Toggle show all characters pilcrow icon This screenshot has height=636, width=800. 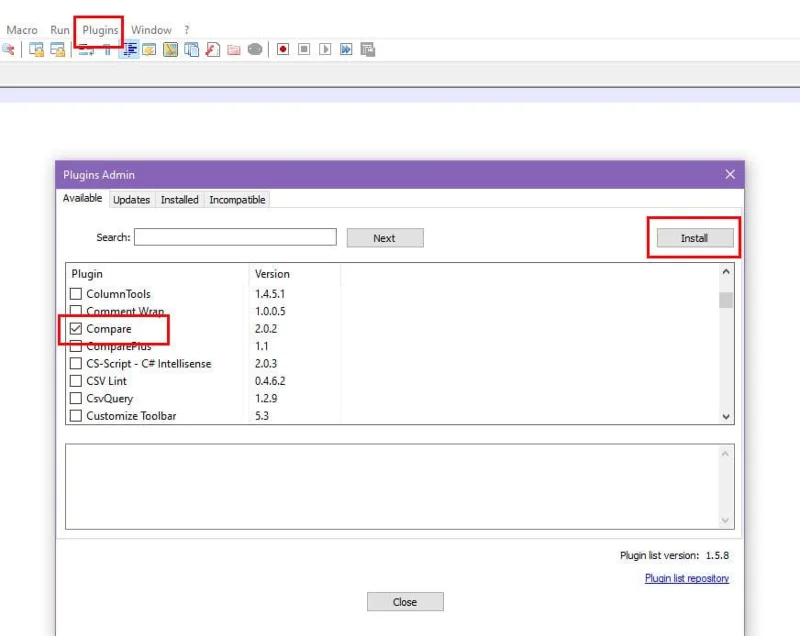point(107,49)
